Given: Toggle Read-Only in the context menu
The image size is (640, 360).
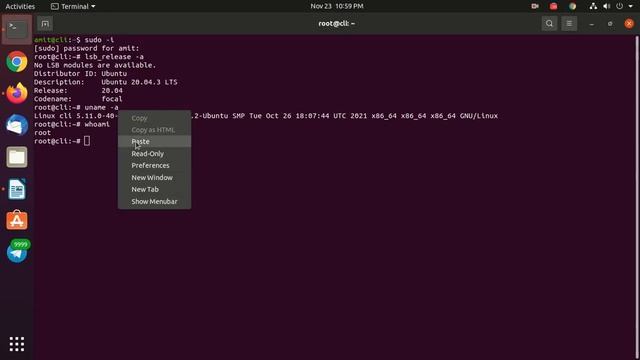Looking at the screenshot, I should 154,153.
